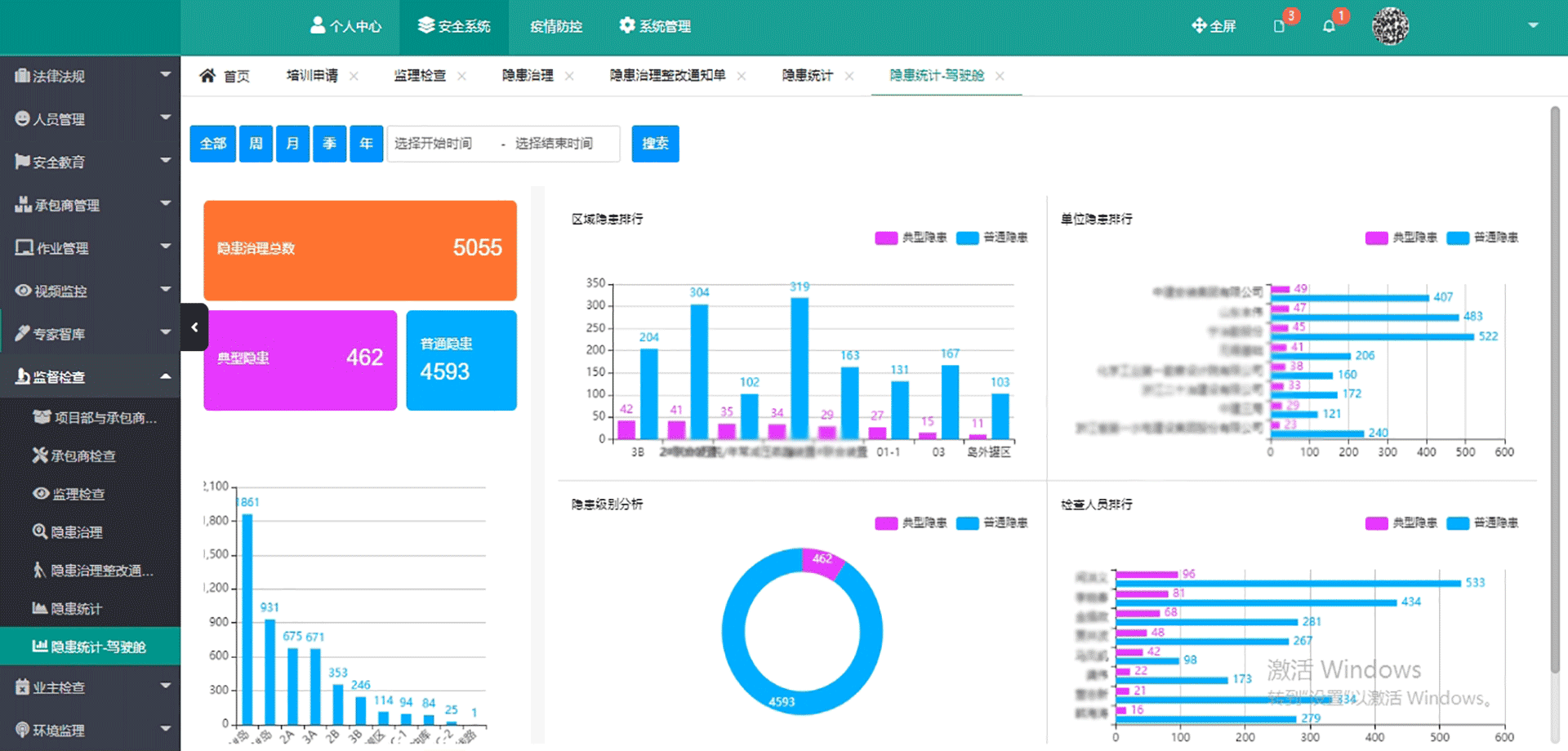Open the document icon with badge 3
Screen dimensions: 1568x751
click(1280, 26)
